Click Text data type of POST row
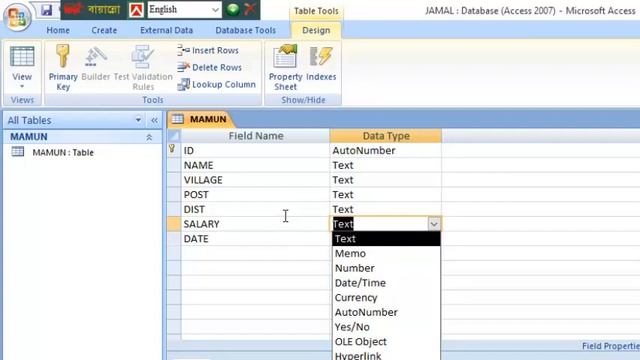Screen dimensions: 640x360 pos(385,195)
